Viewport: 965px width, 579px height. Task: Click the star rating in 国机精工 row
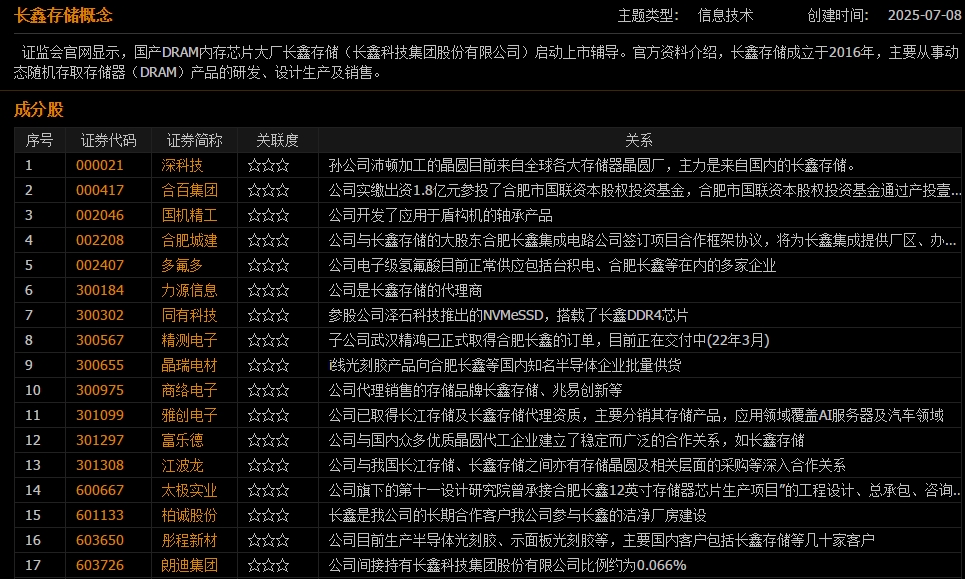coord(268,215)
